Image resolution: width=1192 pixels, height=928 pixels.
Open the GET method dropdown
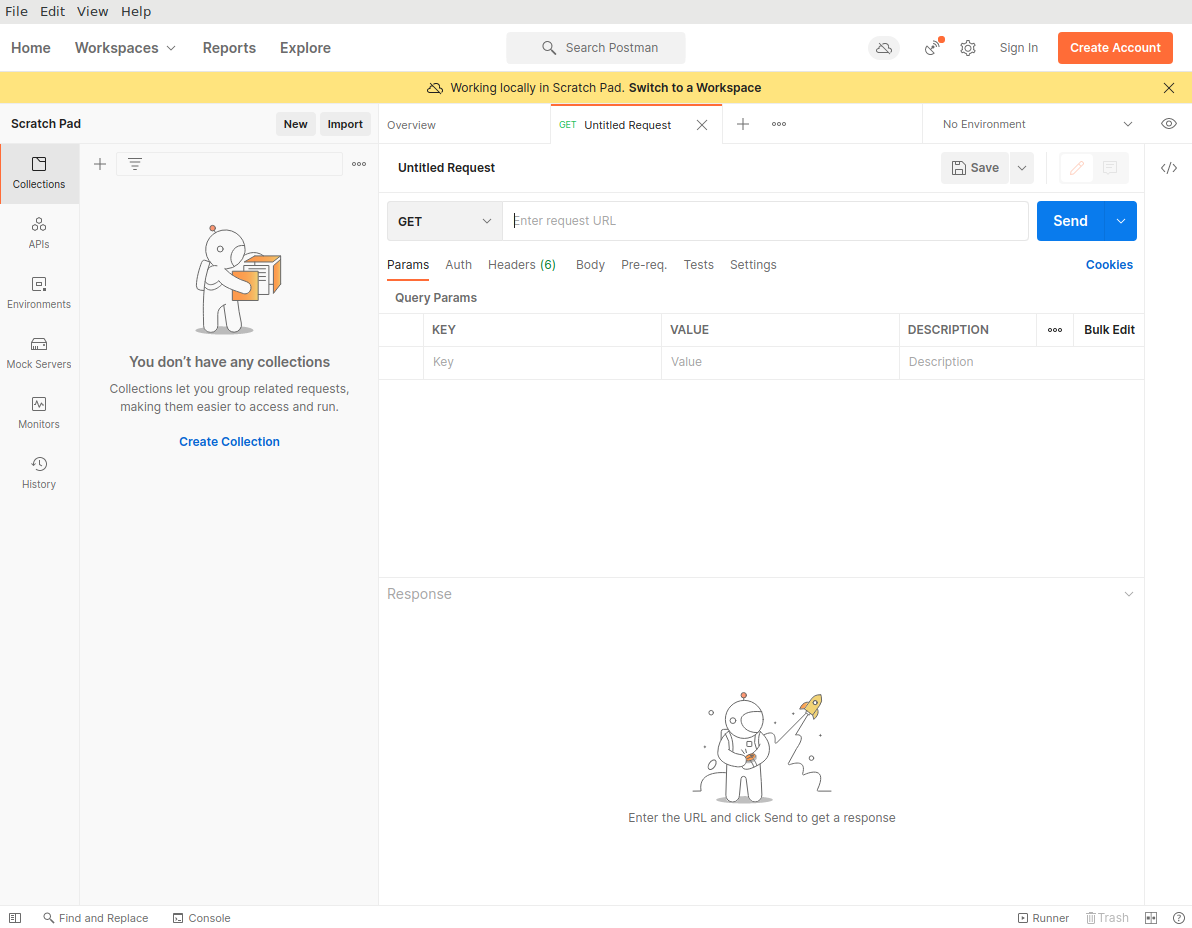pos(445,221)
